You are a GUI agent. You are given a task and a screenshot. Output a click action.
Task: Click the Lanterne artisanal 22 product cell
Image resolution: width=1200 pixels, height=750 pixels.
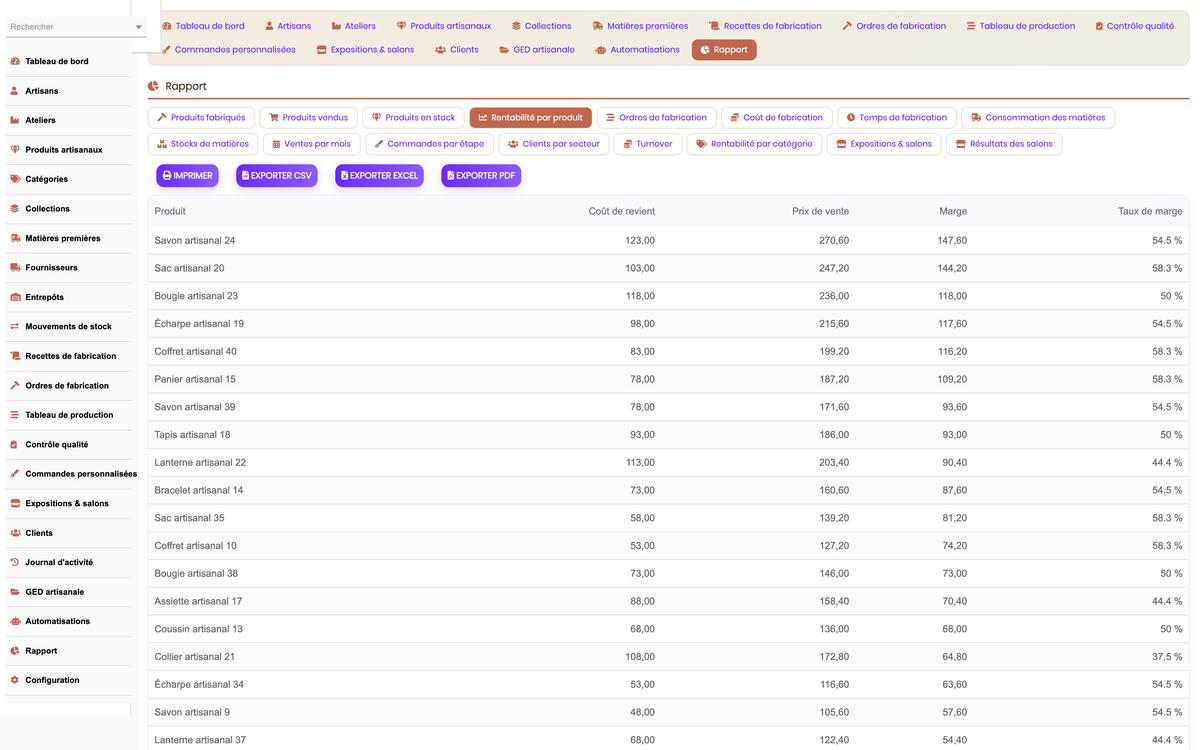click(x=200, y=463)
